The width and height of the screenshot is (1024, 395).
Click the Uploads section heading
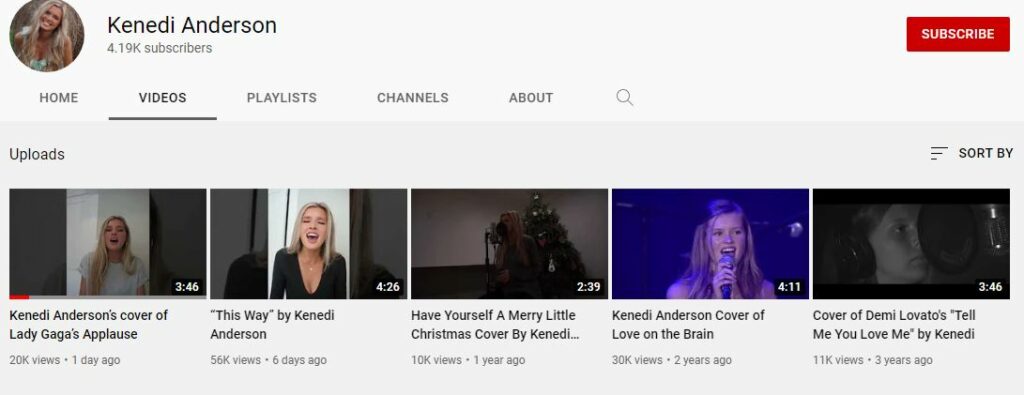[37, 155]
